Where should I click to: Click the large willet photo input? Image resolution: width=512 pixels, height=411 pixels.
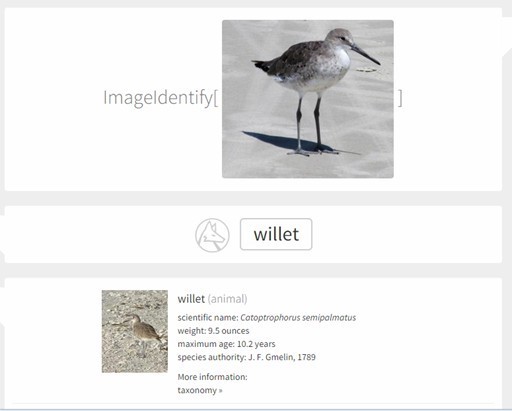(308, 99)
